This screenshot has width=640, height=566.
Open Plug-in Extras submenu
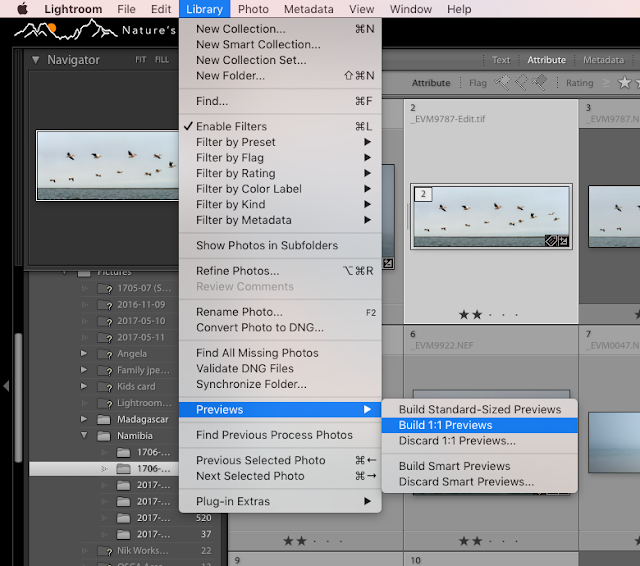(x=280, y=501)
